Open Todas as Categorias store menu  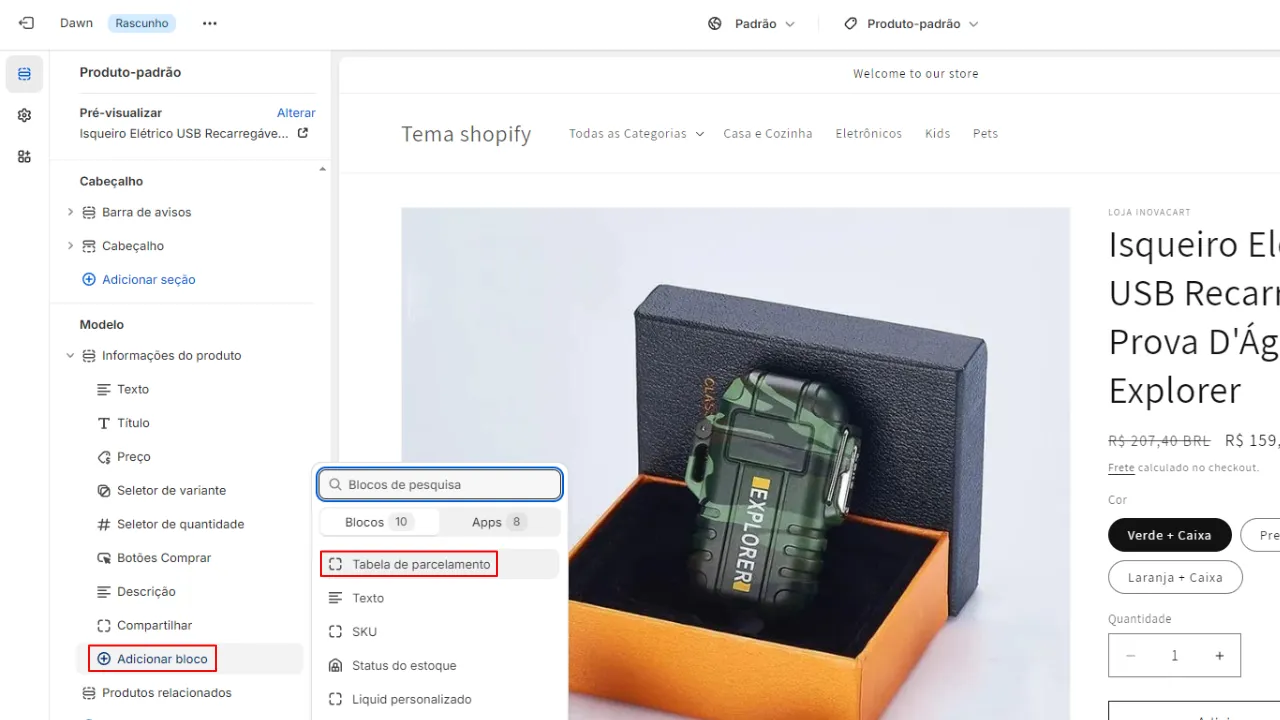(x=636, y=133)
